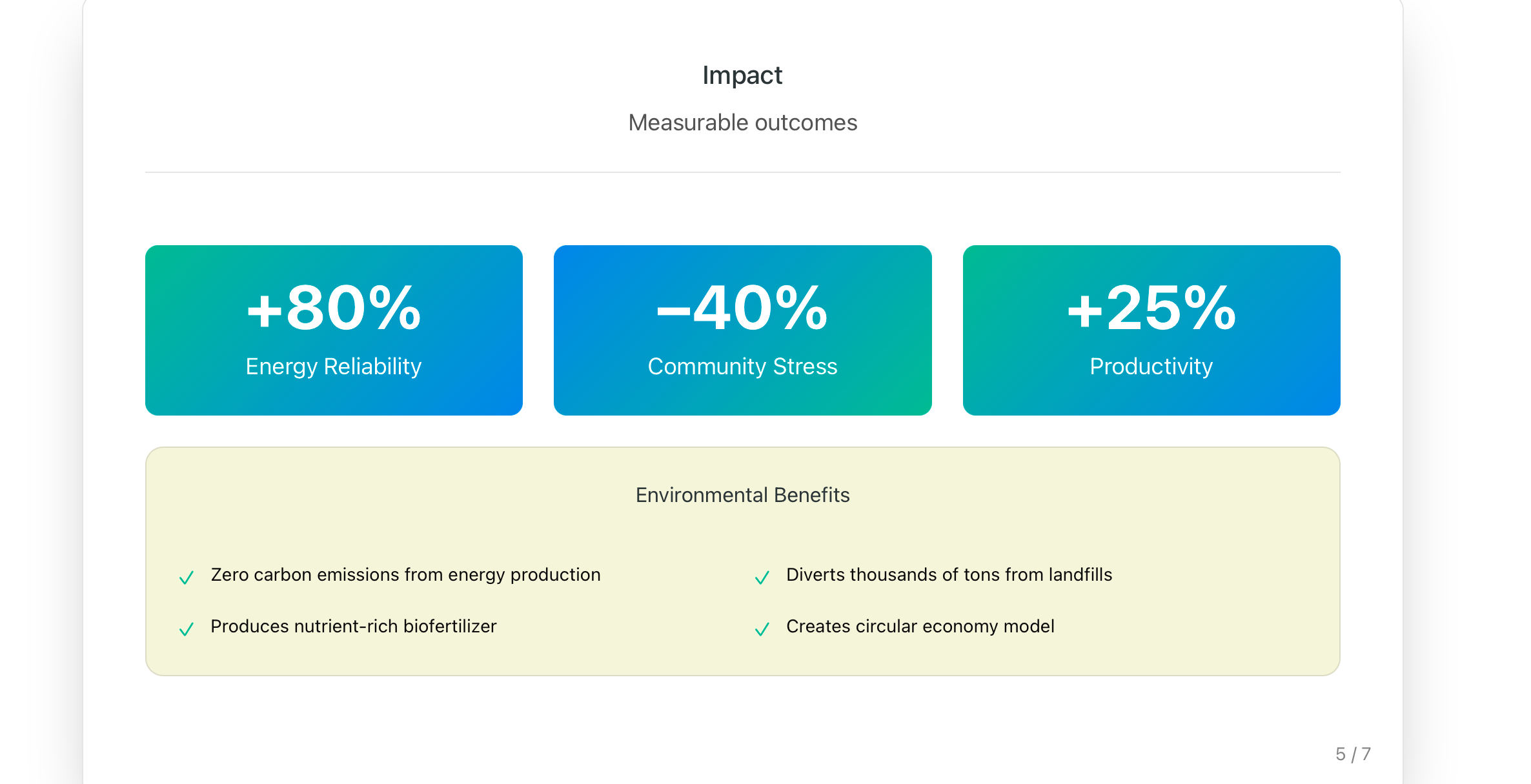Select the +80% statistic number
The image size is (1531, 784).
click(334, 308)
